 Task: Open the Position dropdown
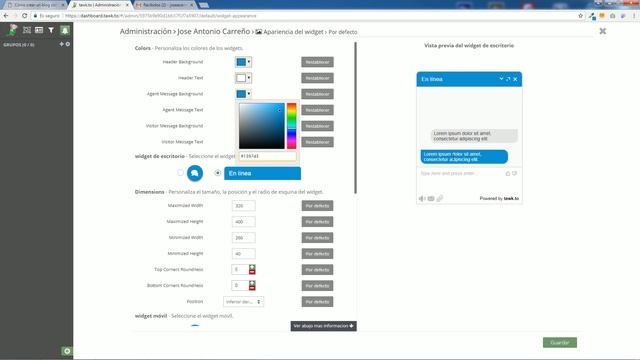pyautogui.click(x=243, y=302)
